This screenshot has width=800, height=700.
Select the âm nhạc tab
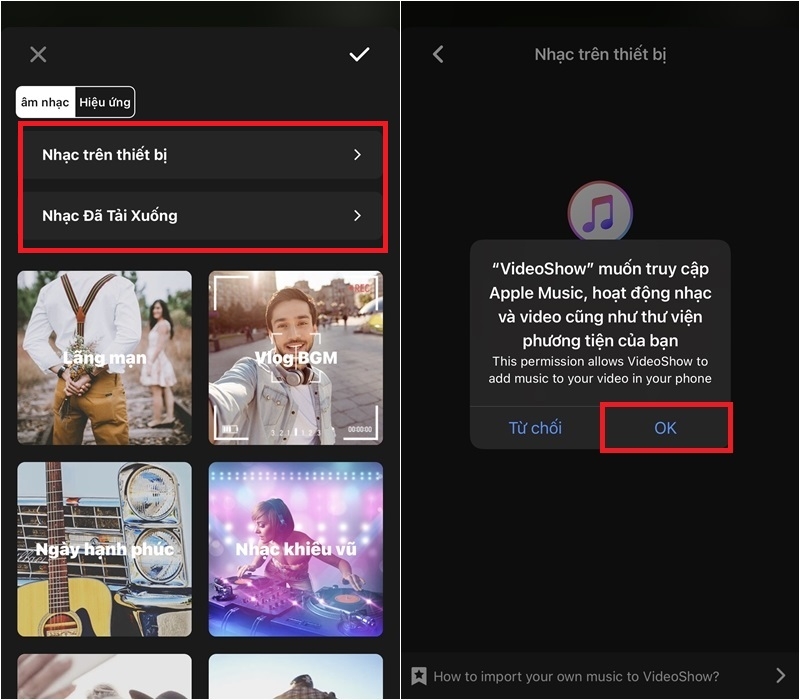click(x=43, y=102)
